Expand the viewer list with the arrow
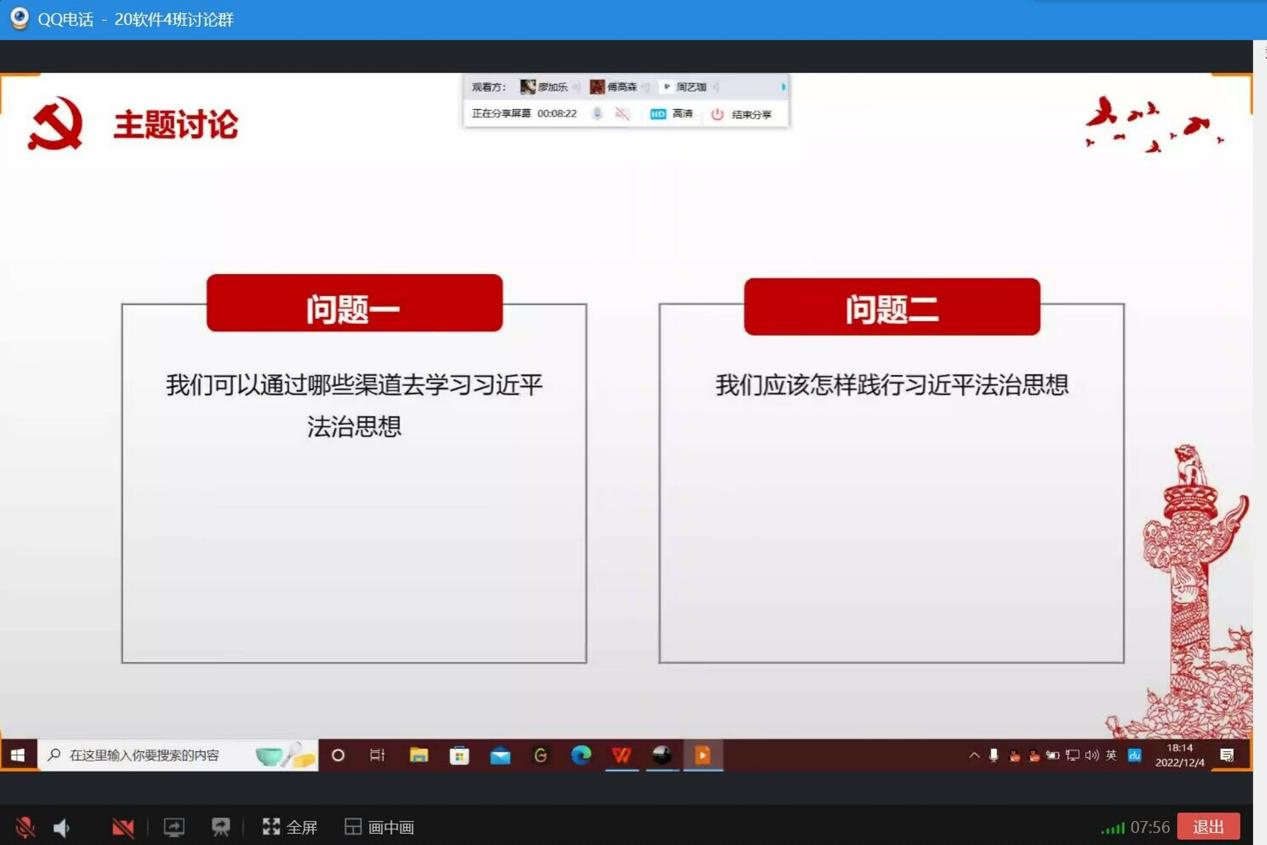1267x845 pixels. pyautogui.click(x=783, y=87)
